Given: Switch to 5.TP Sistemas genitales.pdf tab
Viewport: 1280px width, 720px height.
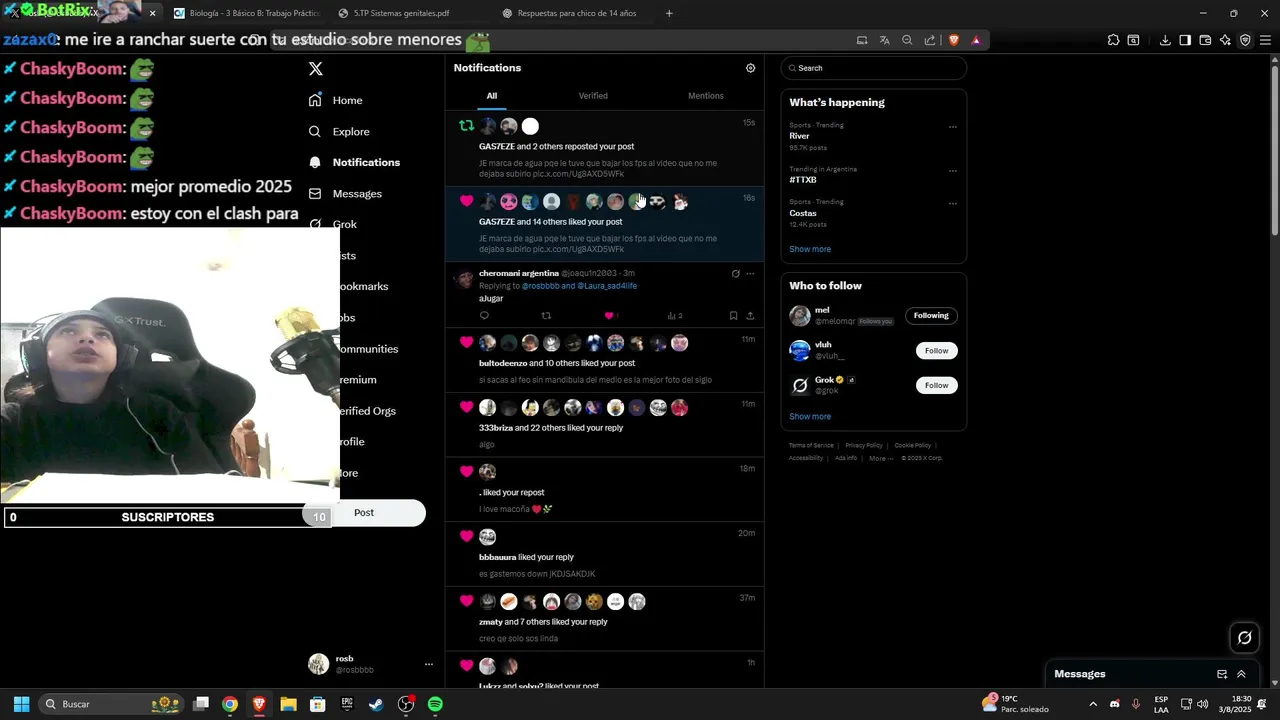Looking at the screenshot, I should pos(401,14).
